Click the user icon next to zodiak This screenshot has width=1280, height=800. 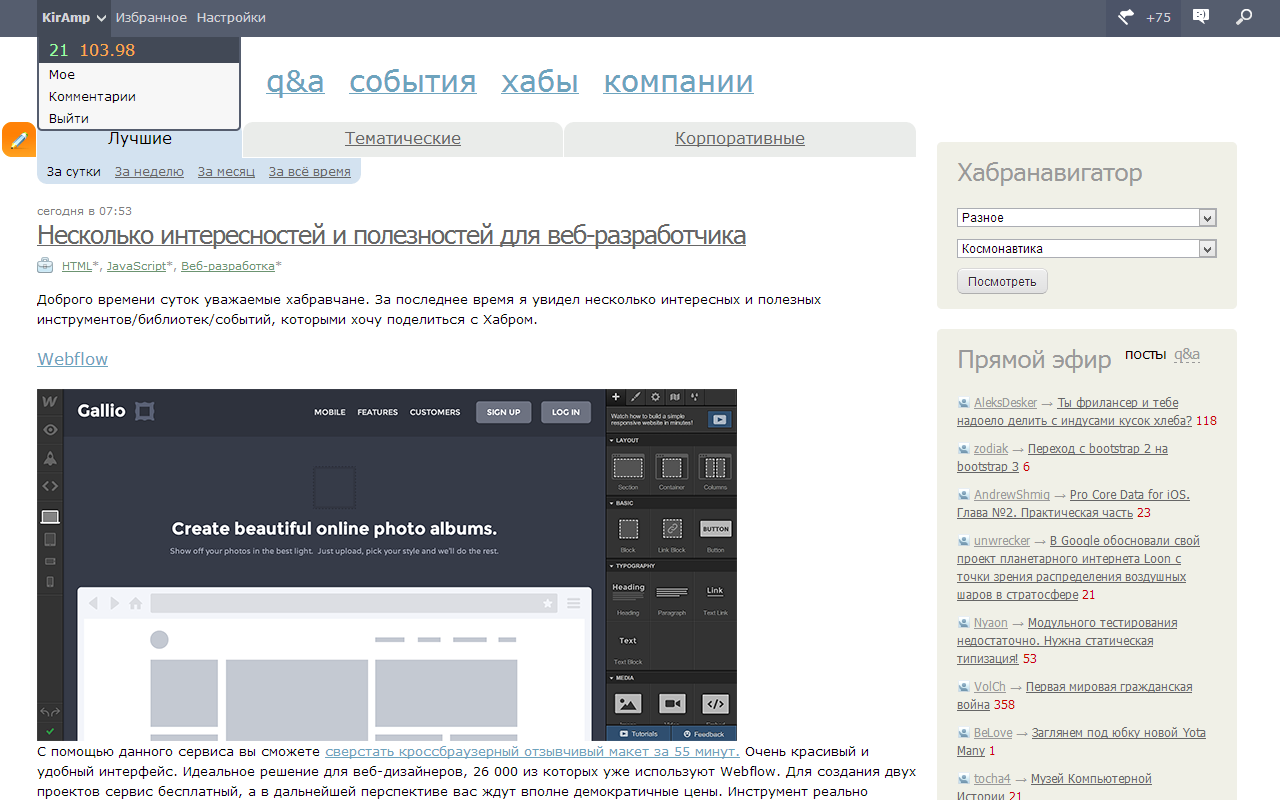[964, 449]
